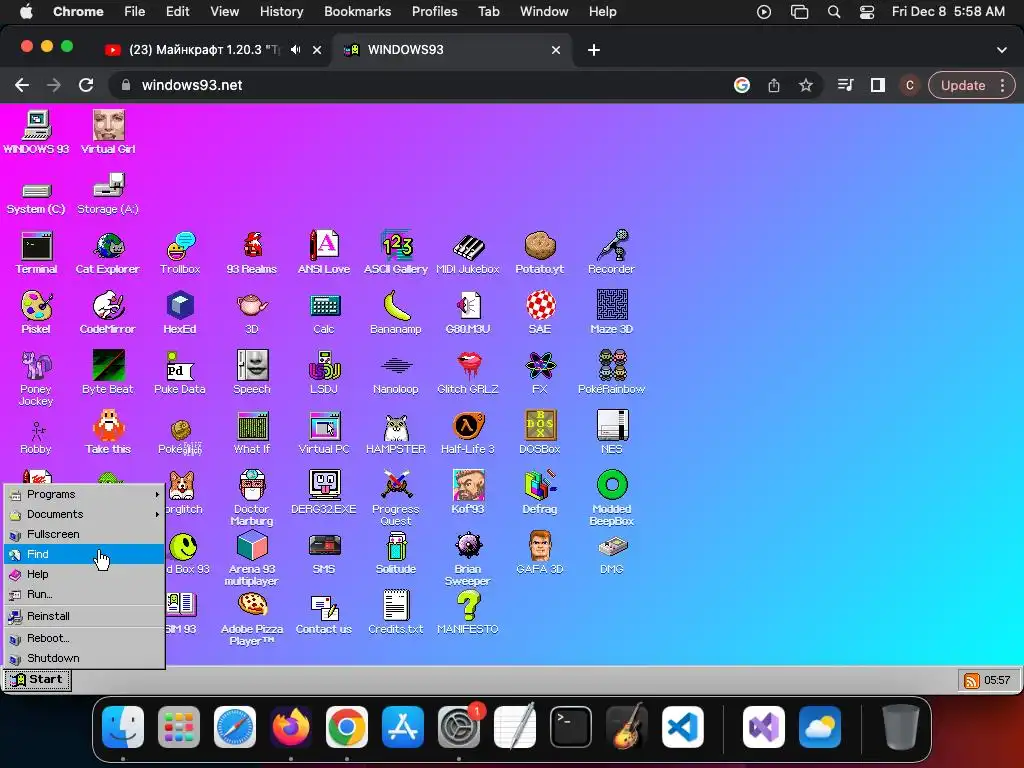The image size is (1024, 768).
Task: Open the Trollbox chat icon
Action: [180, 253]
